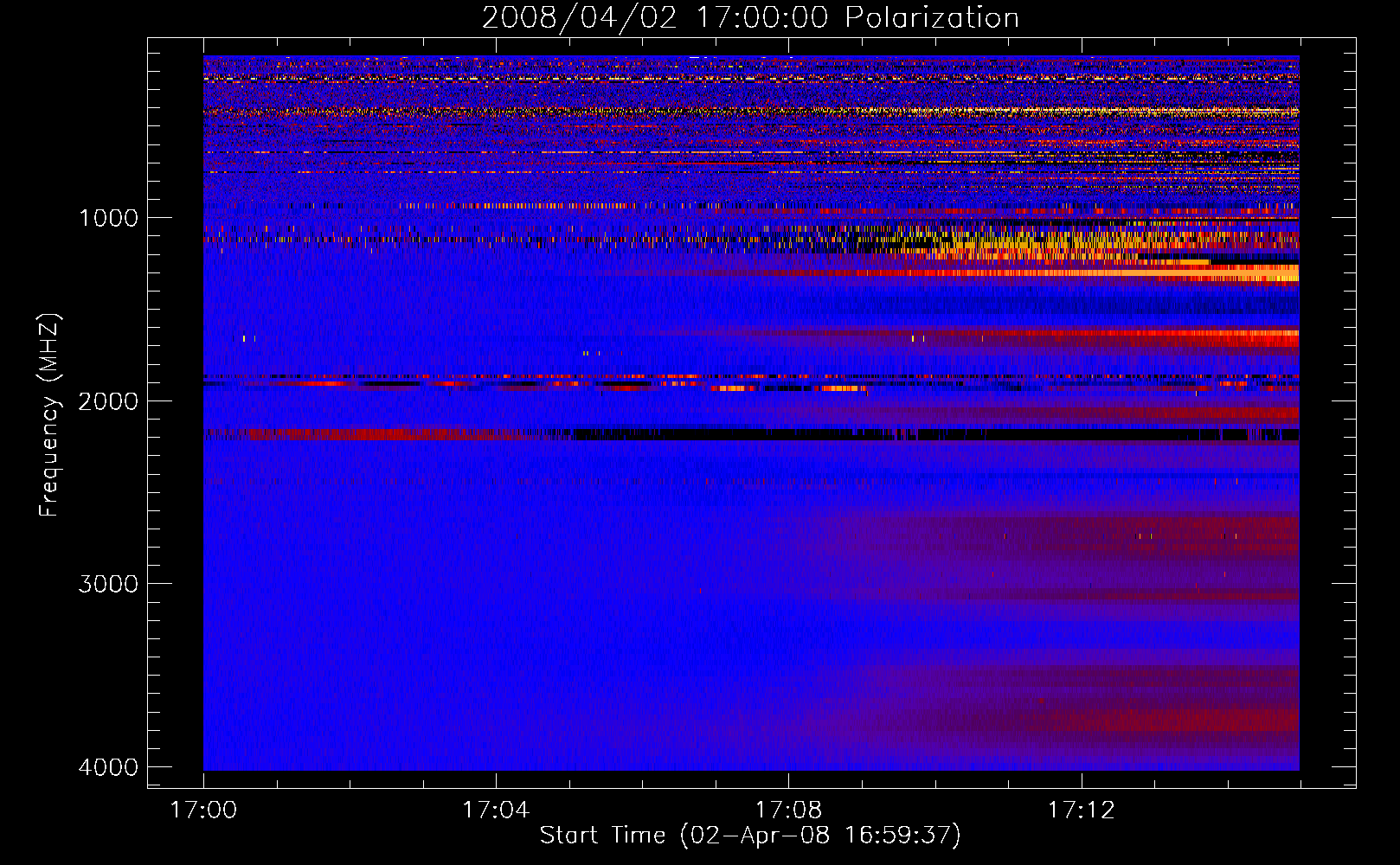Click the 1000 frequency tick label
This screenshot has height=865, width=1400.
(x=108, y=218)
